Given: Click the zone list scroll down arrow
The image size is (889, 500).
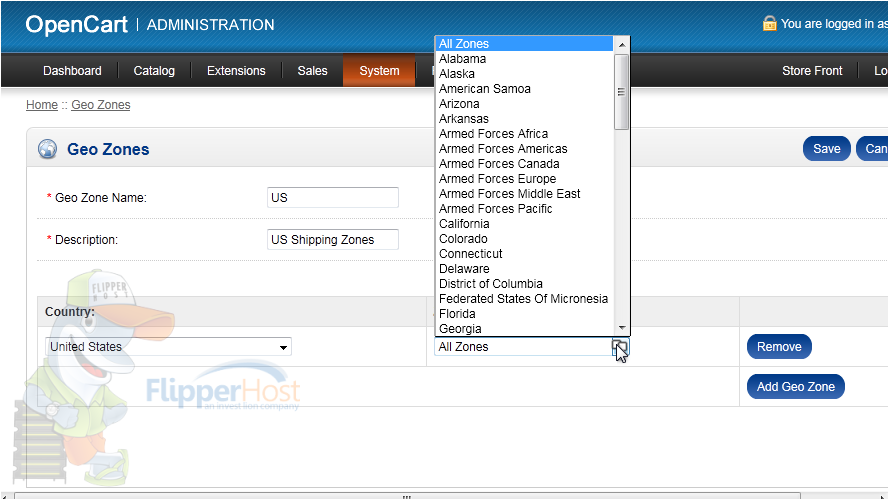Looking at the screenshot, I should click(x=622, y=328).
